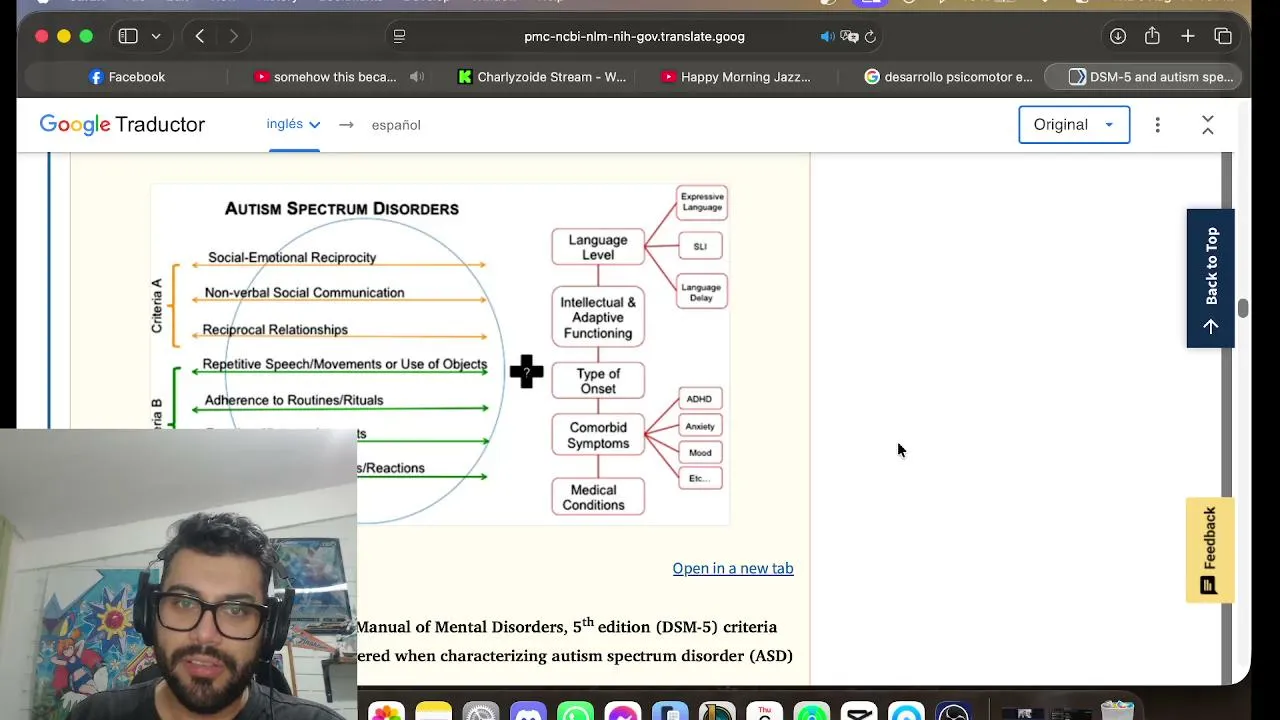Open the 'inglés' source language dropdown
Screen dimensions: 1280x720
pos(293,125)
